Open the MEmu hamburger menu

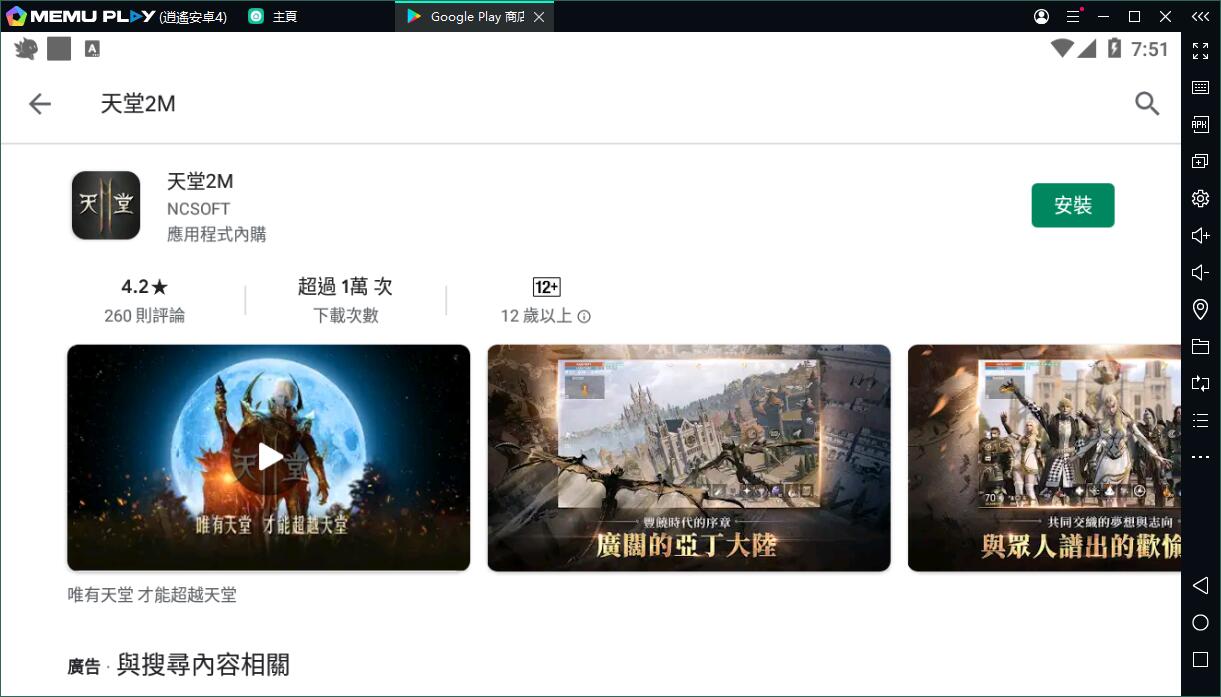1074,16
